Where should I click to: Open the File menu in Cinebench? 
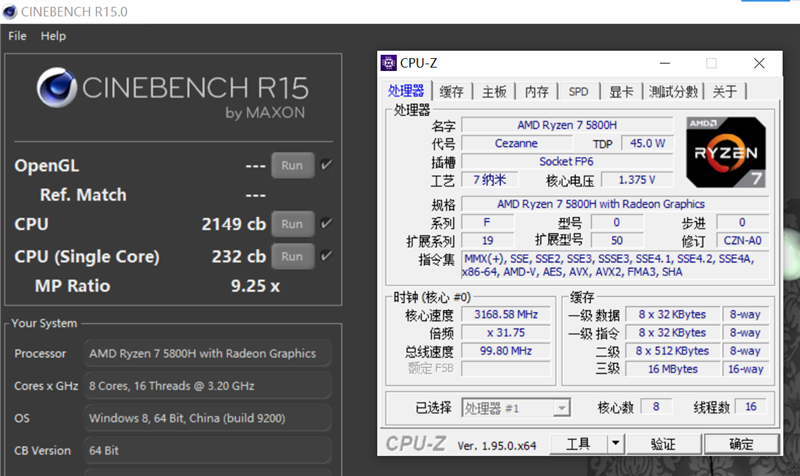pos(17,36)
